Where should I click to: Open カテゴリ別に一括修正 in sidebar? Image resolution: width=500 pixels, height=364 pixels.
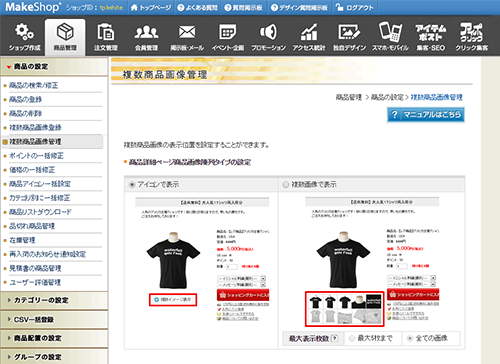(40, 198)
